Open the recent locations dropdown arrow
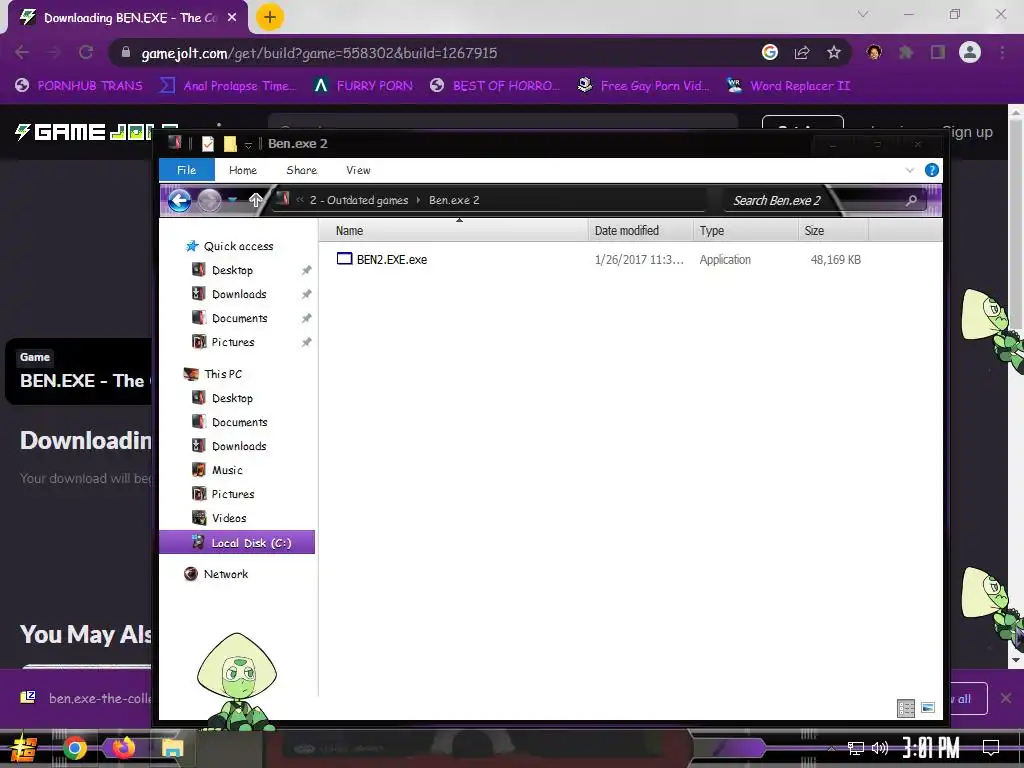Image resolution: width=1024 pixels, height=768 pixels. pos(232,200)
